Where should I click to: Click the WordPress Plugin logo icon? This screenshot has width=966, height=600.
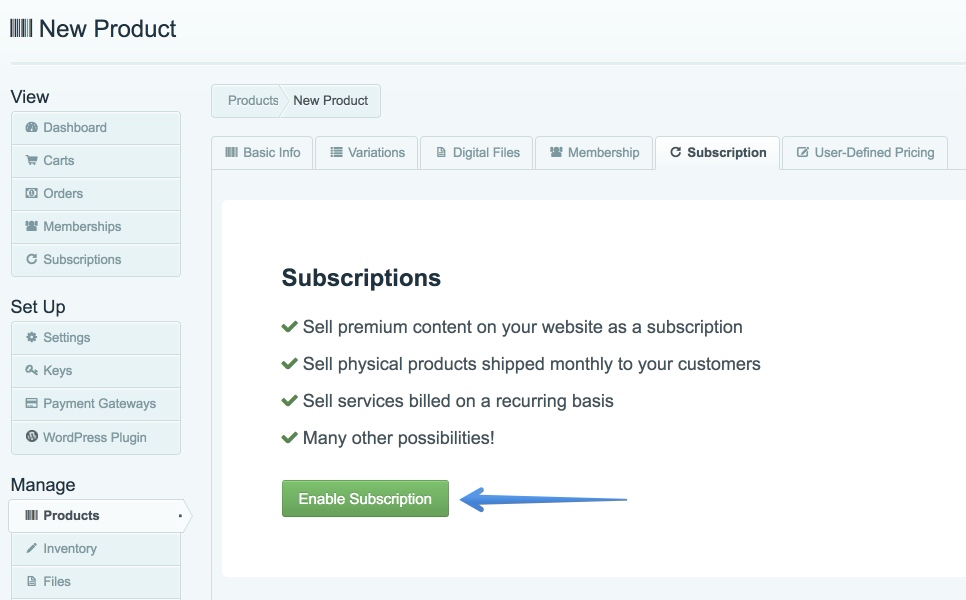31,437
